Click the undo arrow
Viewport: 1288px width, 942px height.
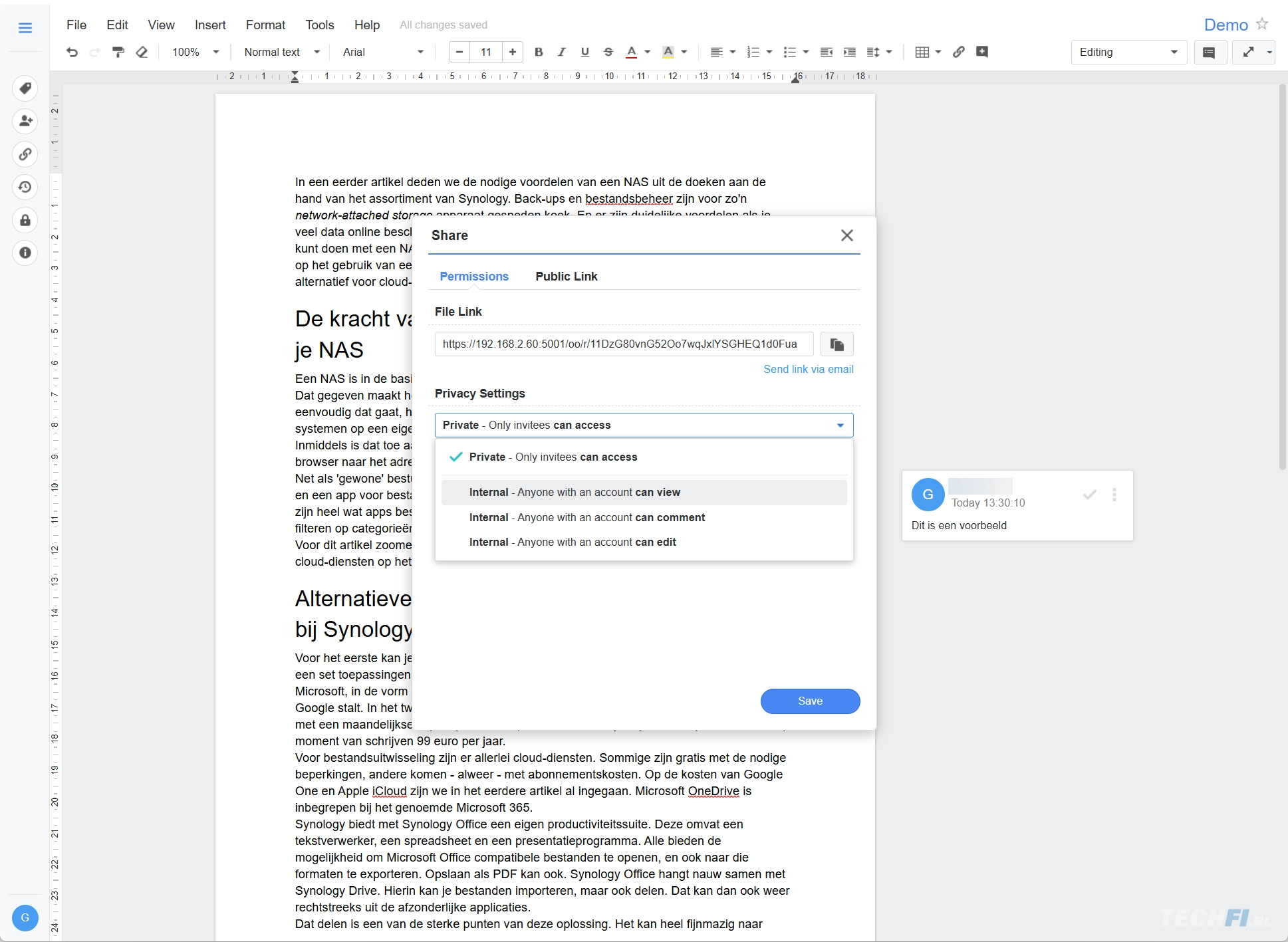[x=72, y=52]
